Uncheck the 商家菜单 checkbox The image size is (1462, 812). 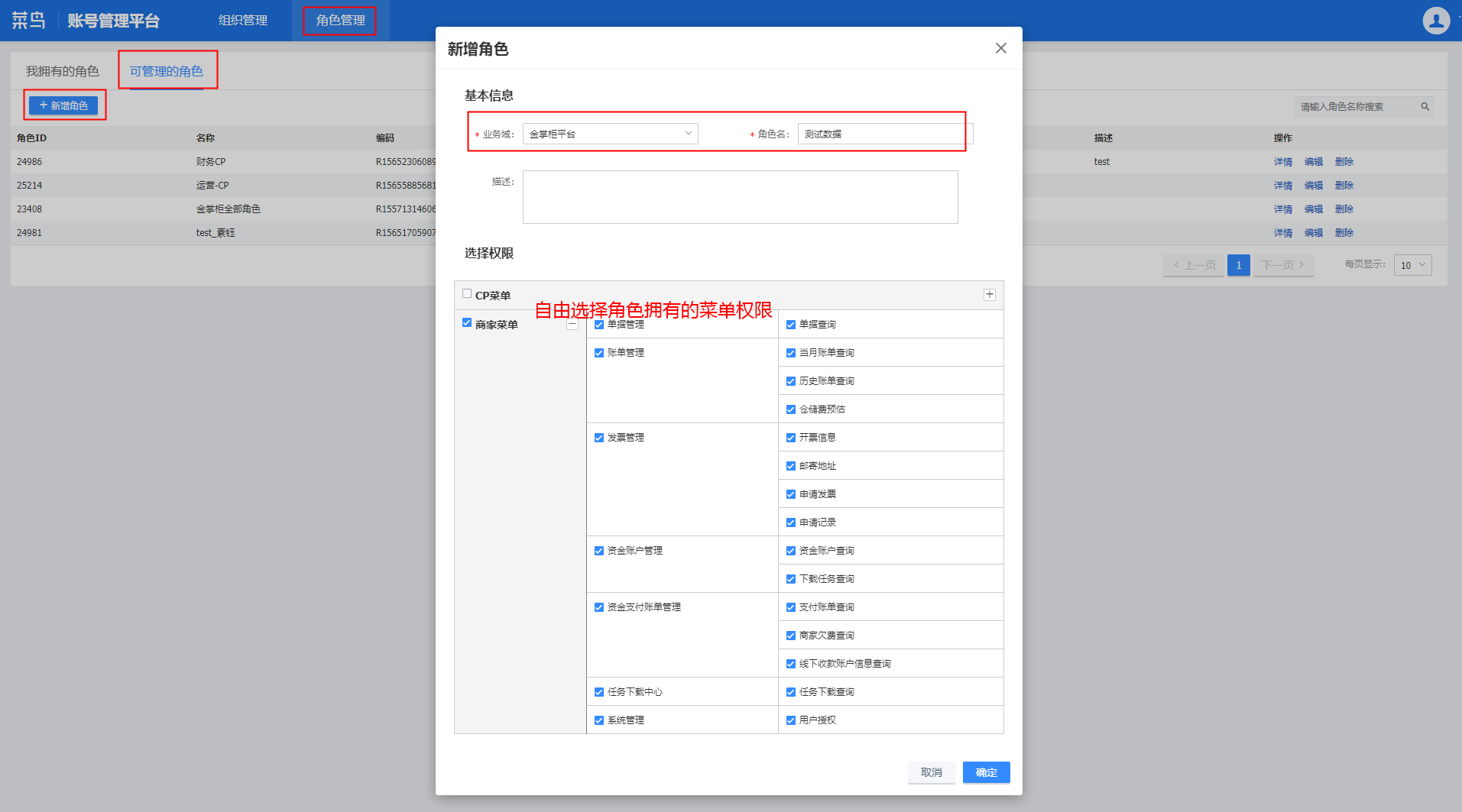467,323
